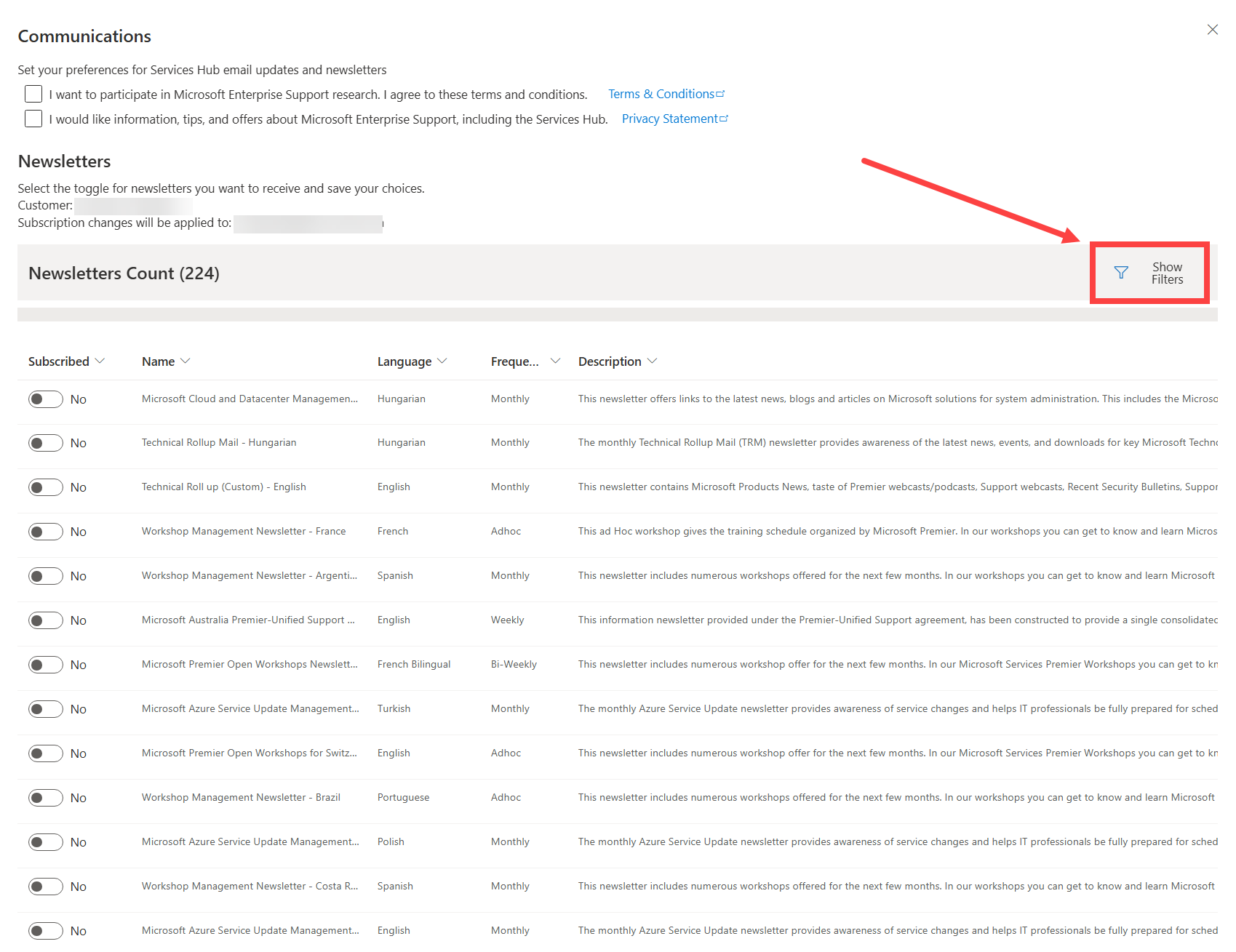Select Microsoft Australia Premier-Unified Support name
The image size is (1236, 952).
point(248,620)
